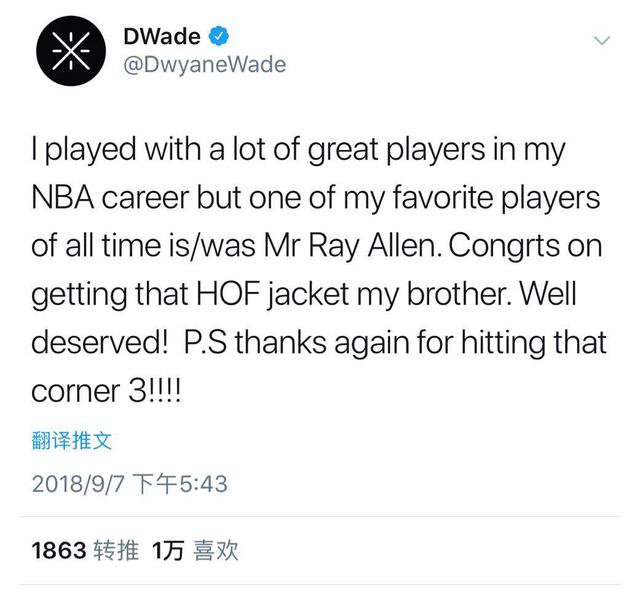The image size is (640, 593).
Task: Click the tweet text mentioning Ray Allen
Action: 318,269
